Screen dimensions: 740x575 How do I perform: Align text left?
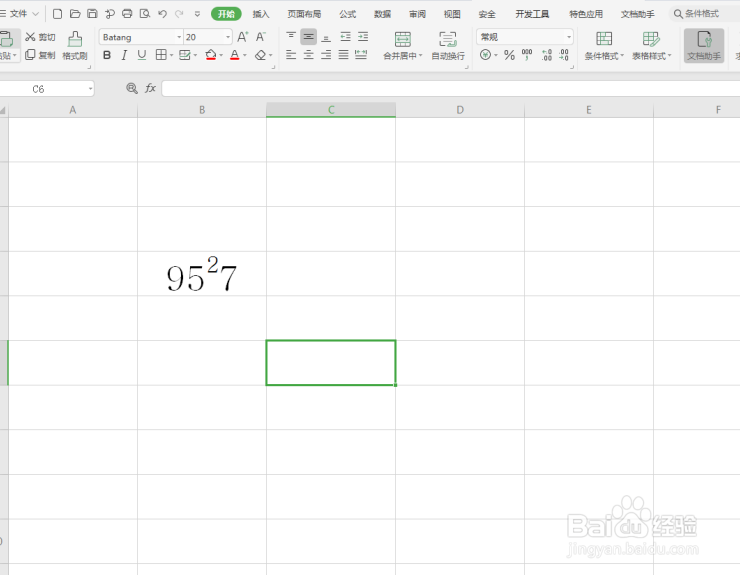click(x=291, y=55)
